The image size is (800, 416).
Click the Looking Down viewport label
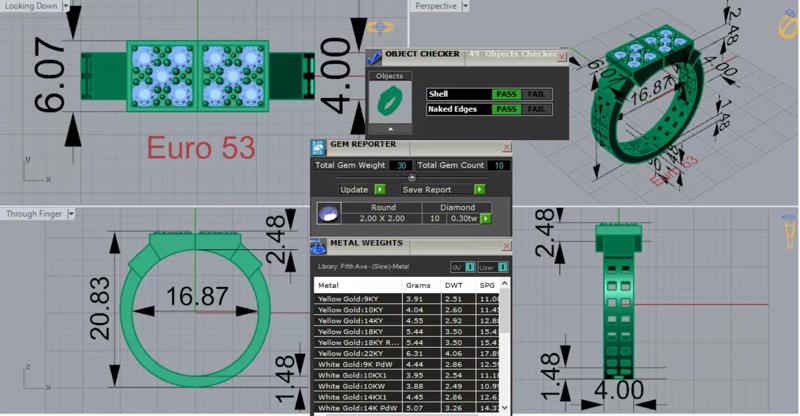click(x=31, y=6)
